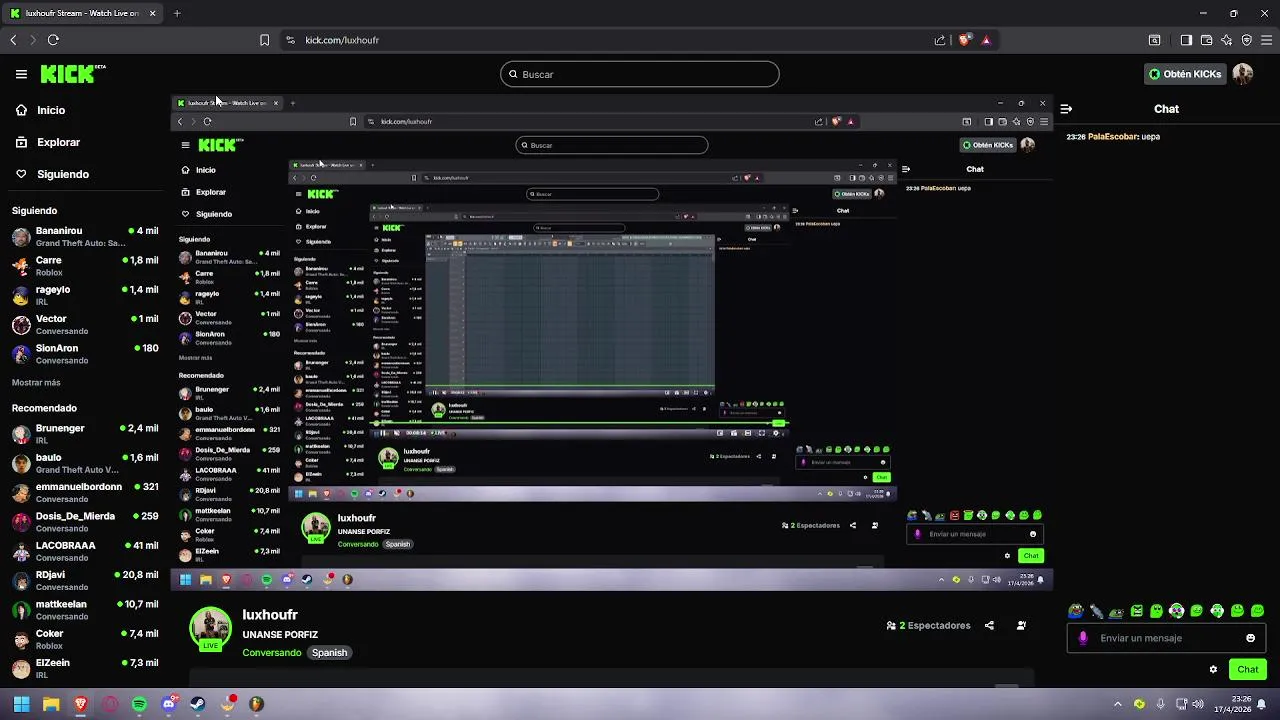Bookmark this page with bookmark icon
The height and width of the screenshot is (720, 1280).
tap(264, 40)
